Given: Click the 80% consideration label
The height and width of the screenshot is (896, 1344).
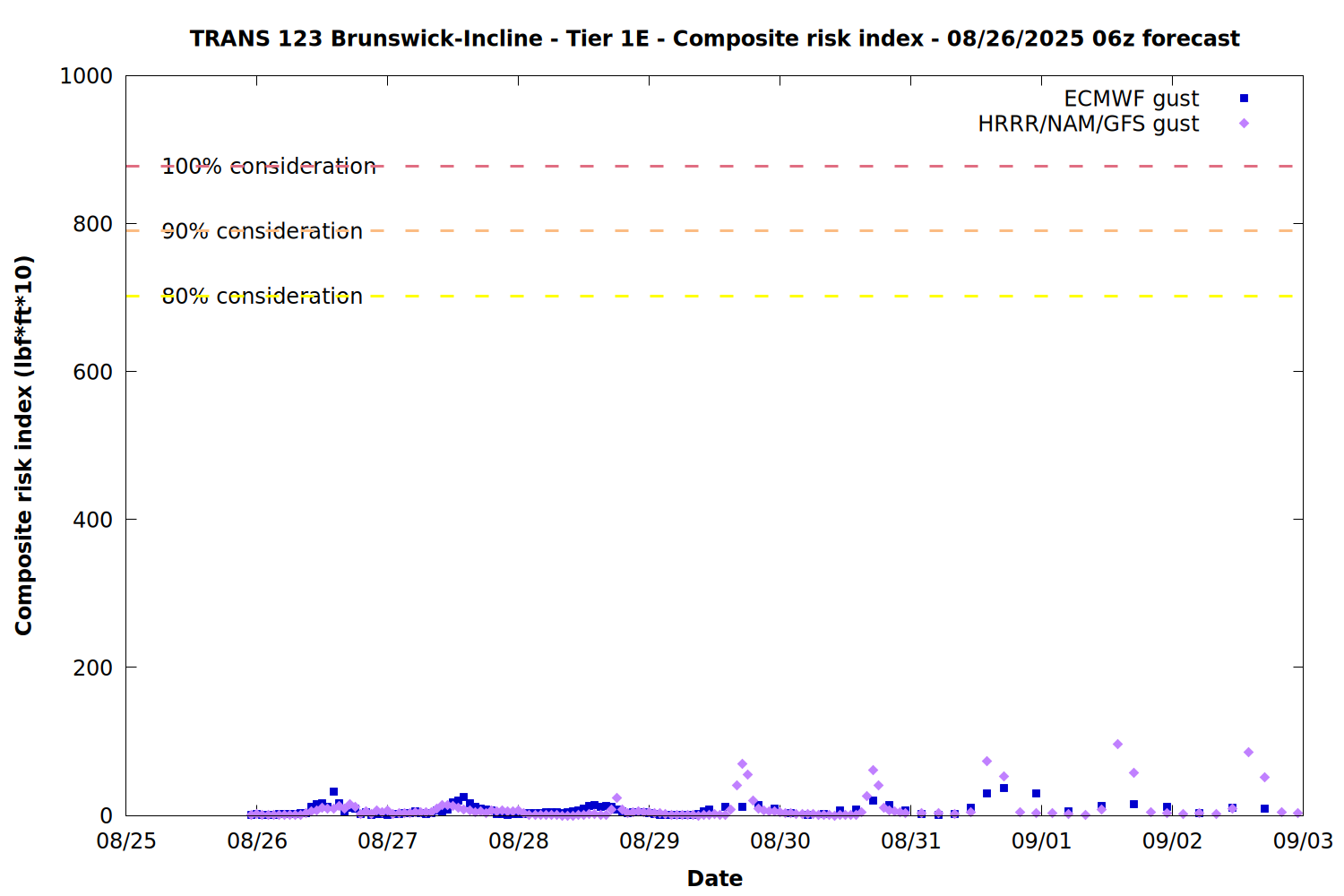Looking at the screenshot, I should click(263, 297).
